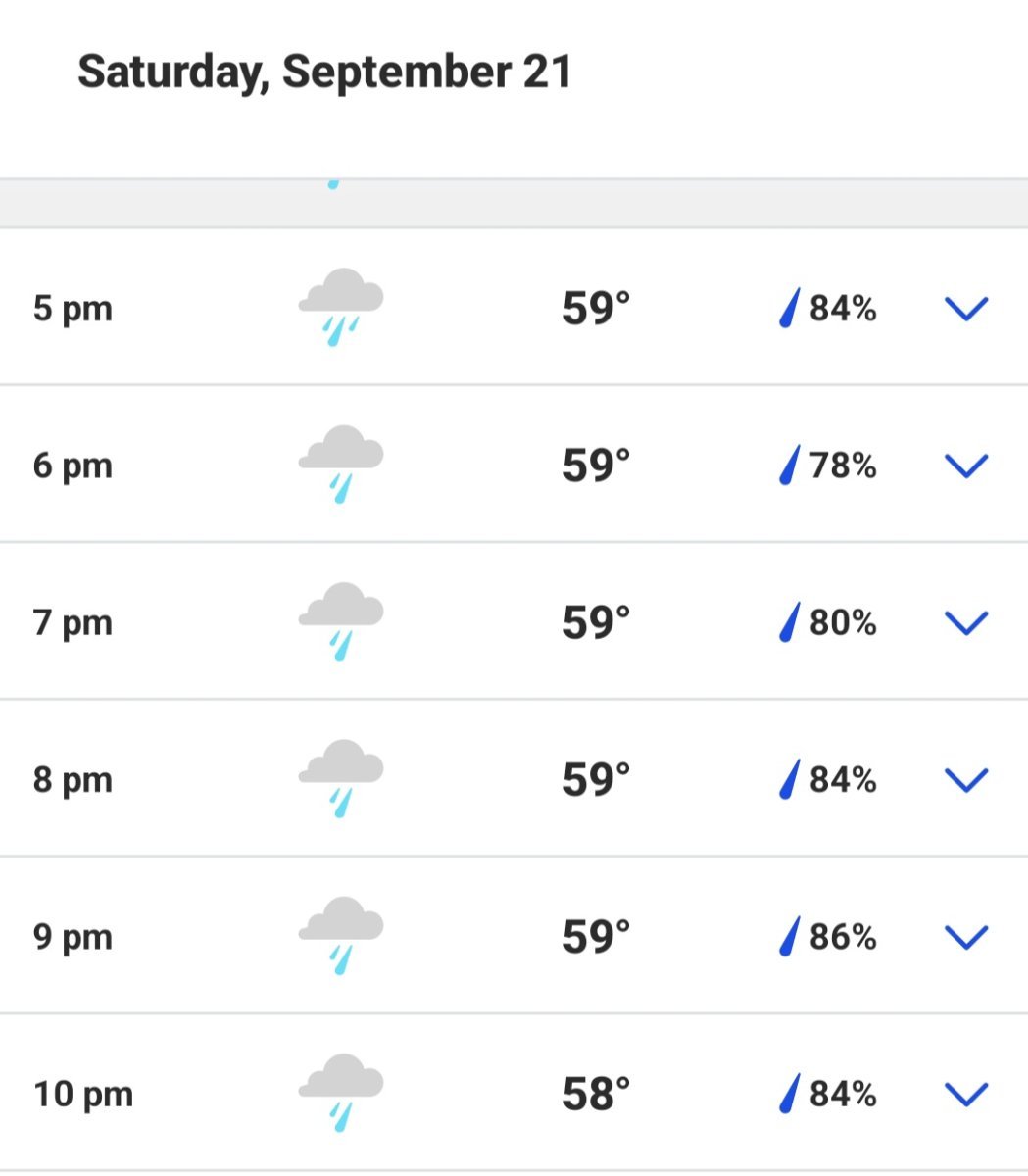Expand the 9 pm hourly details chevron

(966, 937)
